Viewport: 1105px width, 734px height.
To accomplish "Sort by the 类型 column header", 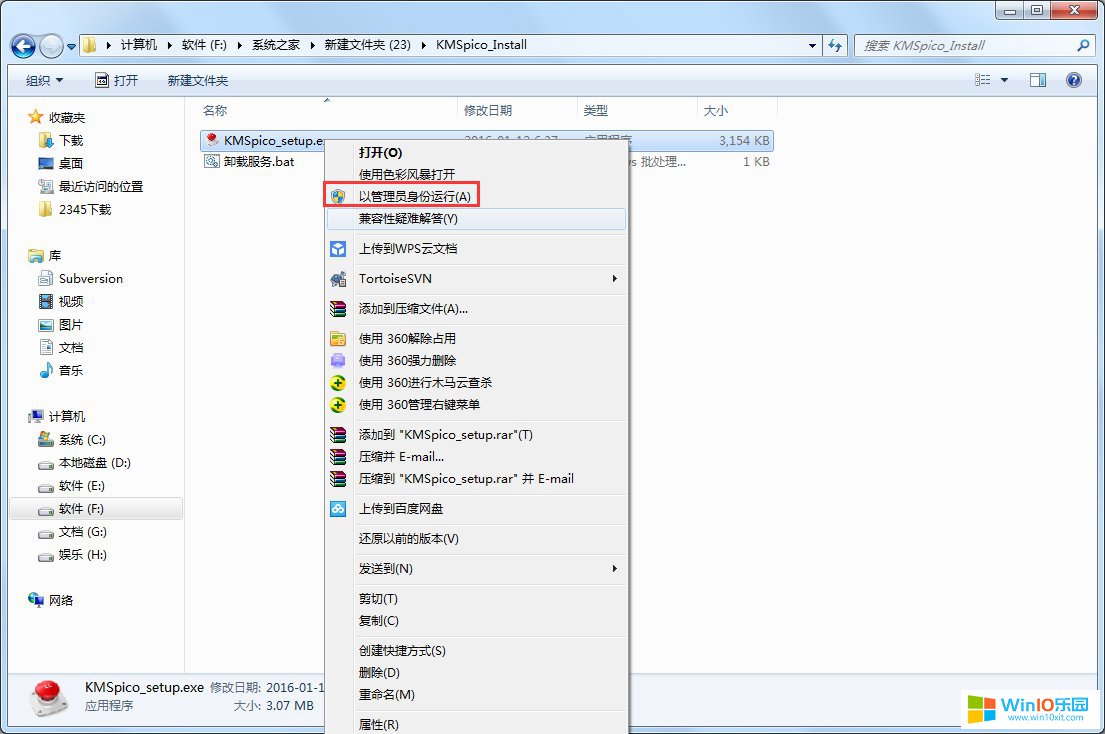I will [x=595, y=111].
